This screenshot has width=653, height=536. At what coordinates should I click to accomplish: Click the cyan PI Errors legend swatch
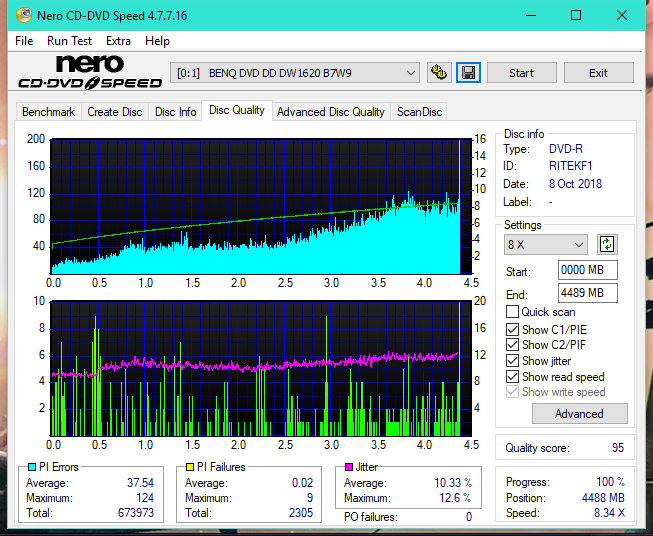32,467
